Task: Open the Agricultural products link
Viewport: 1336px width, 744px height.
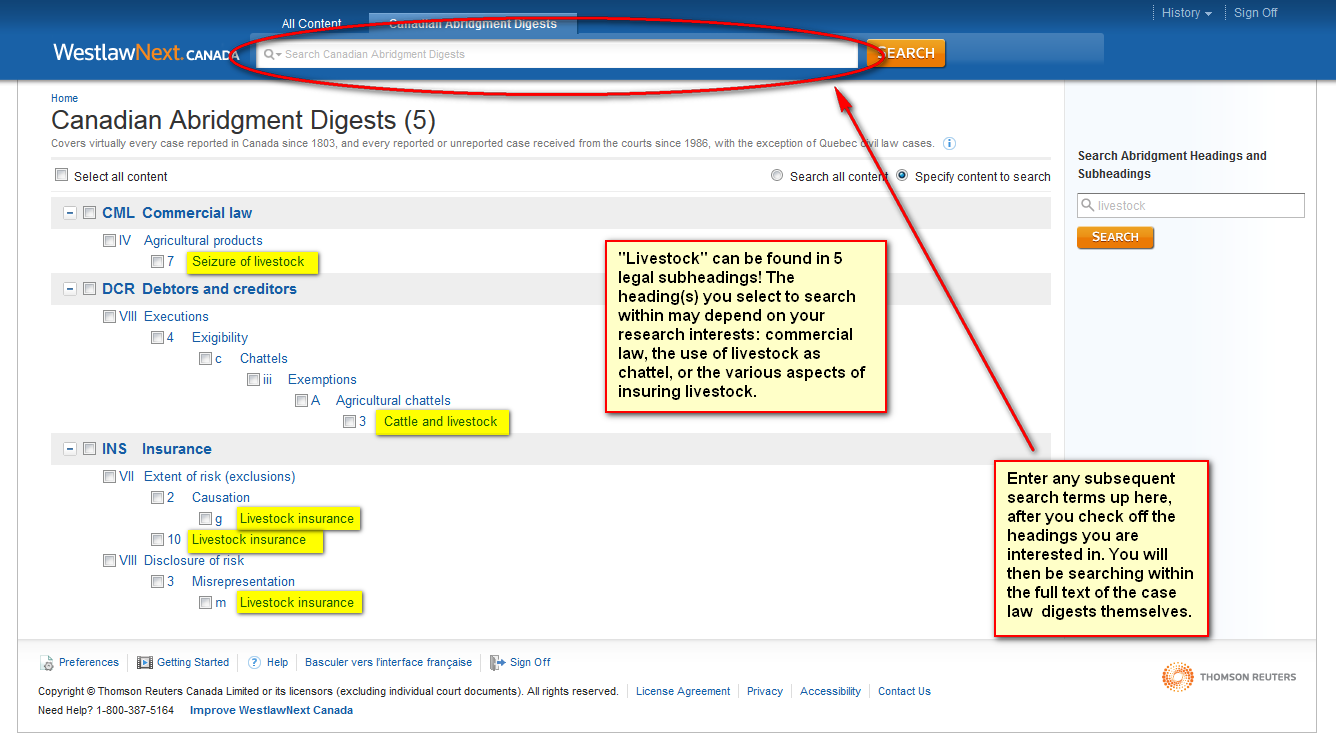Action: [x=203, y=240]
